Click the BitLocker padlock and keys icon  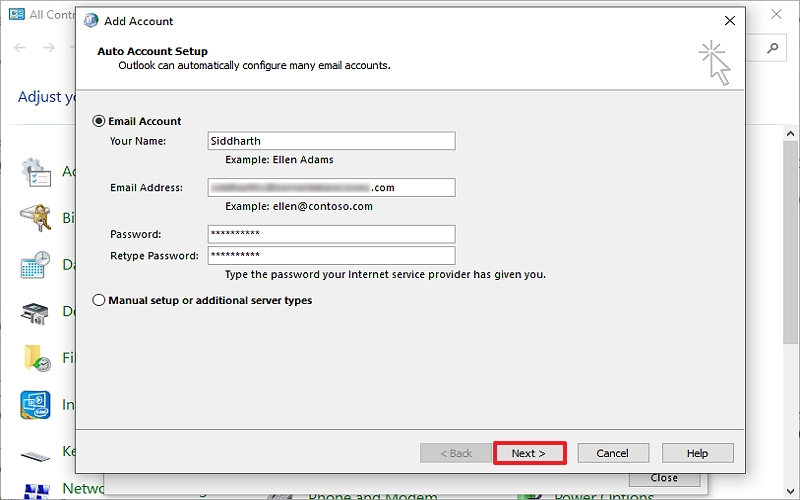point(36,218)
